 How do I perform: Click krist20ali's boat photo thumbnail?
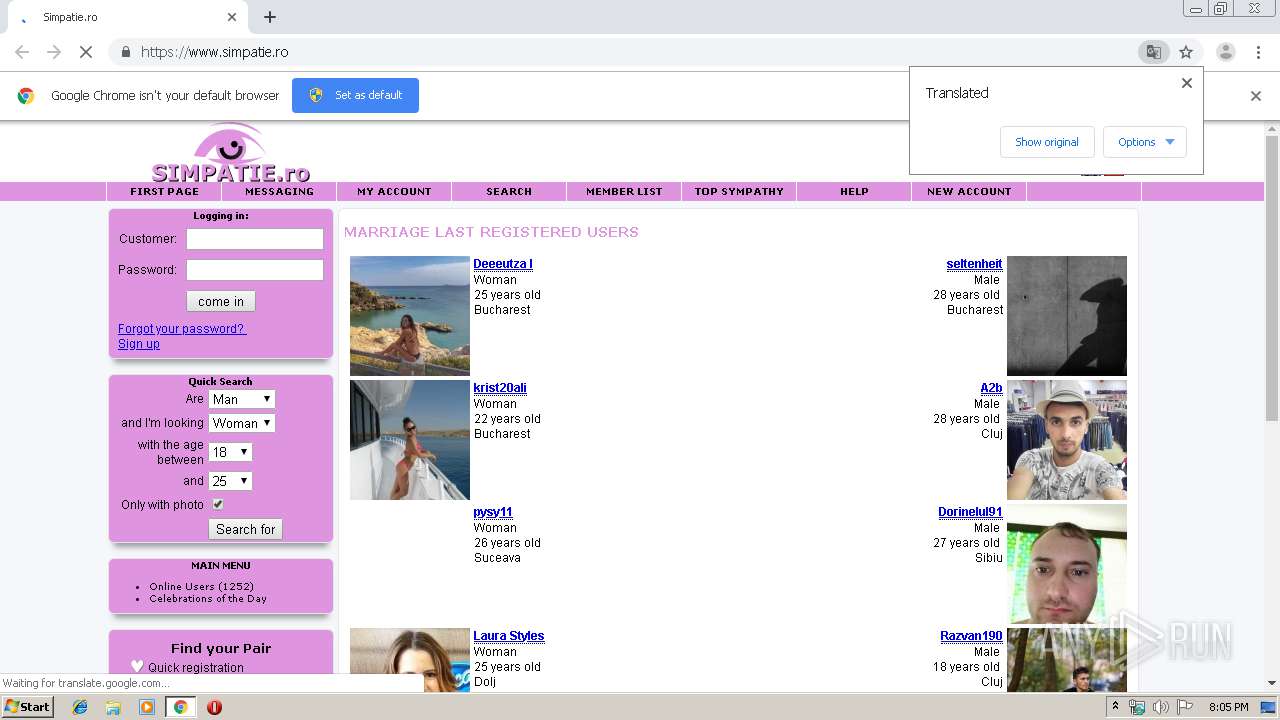410,440
